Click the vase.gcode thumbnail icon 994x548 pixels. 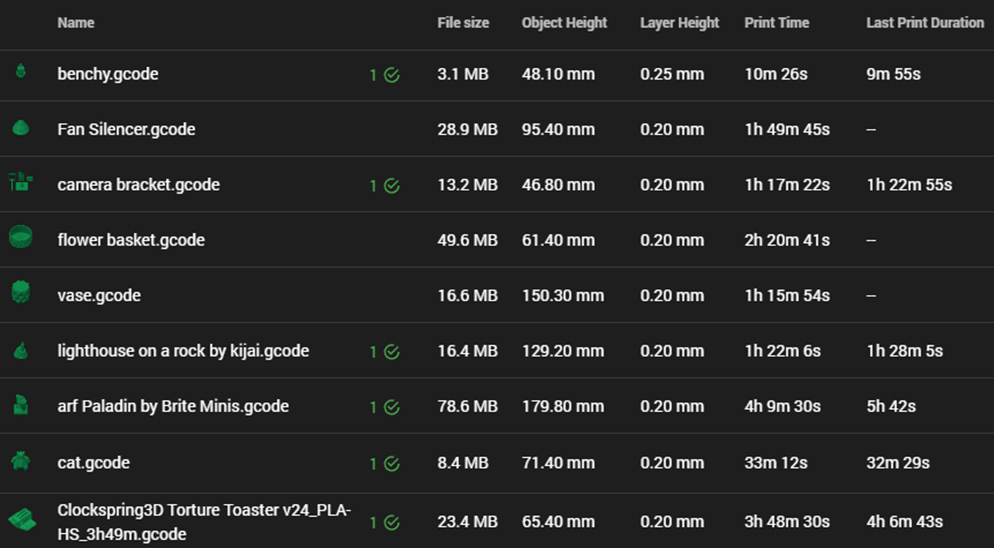click(x=20, y=292)
